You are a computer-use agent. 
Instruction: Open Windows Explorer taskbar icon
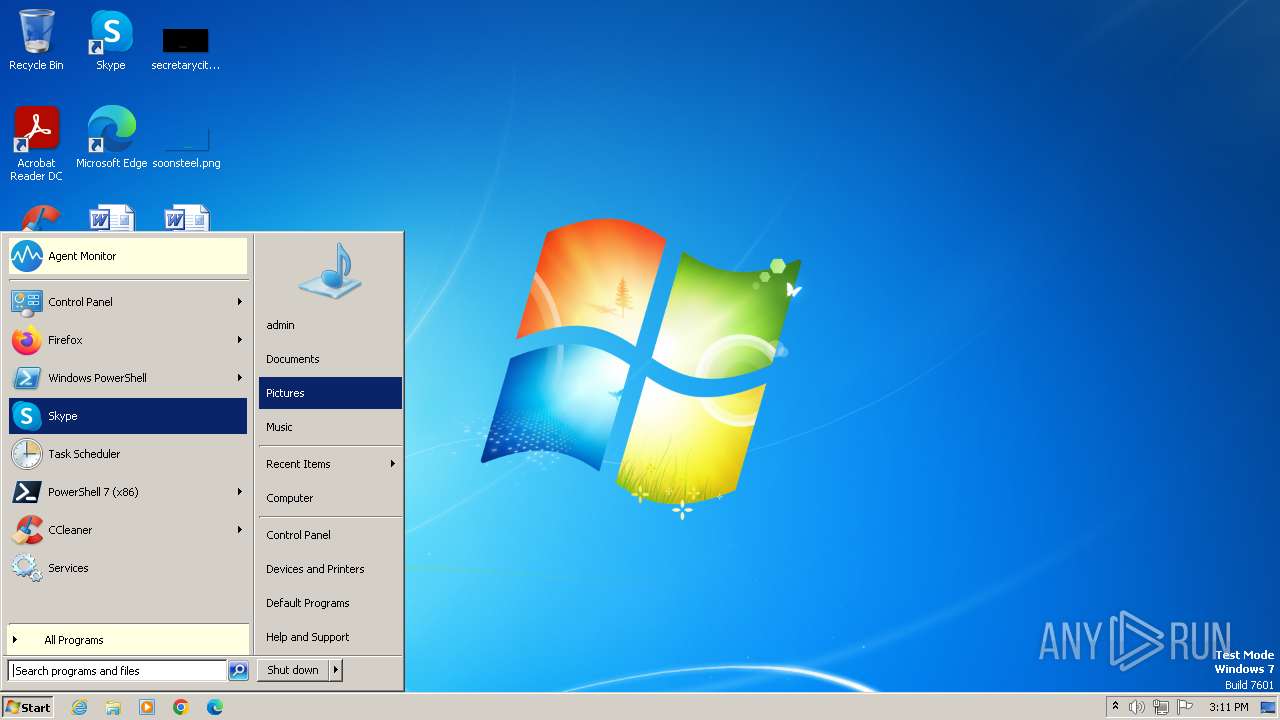(113, 707)
